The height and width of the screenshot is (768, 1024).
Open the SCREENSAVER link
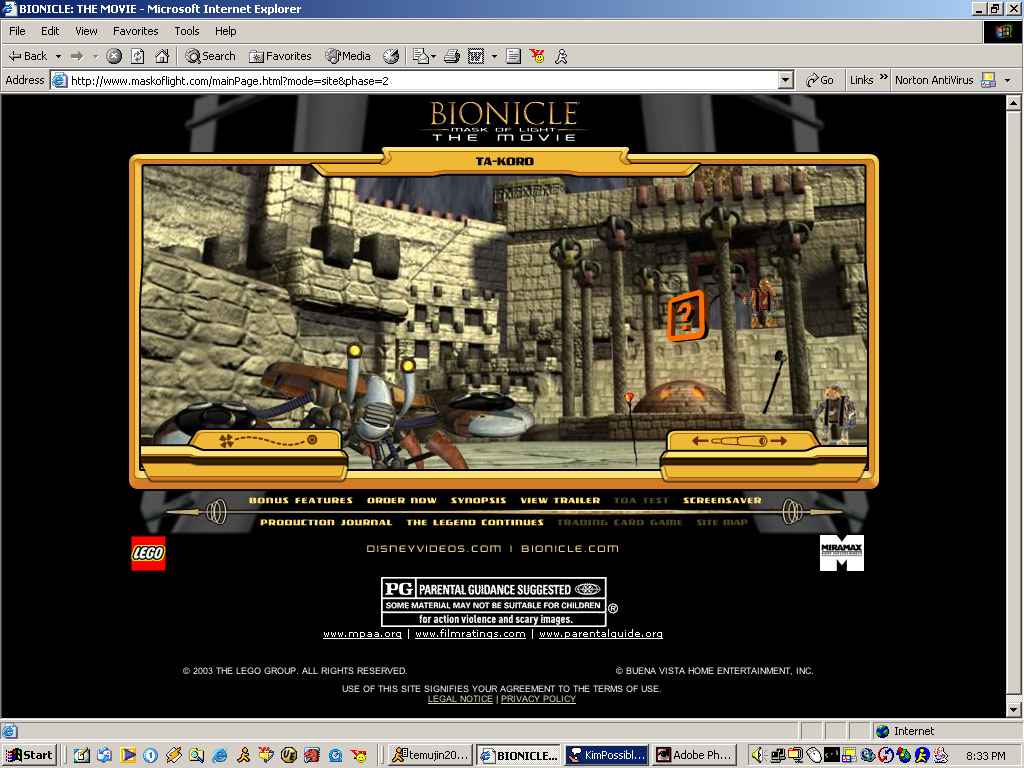pyautogui.click(x=722, y=500)
